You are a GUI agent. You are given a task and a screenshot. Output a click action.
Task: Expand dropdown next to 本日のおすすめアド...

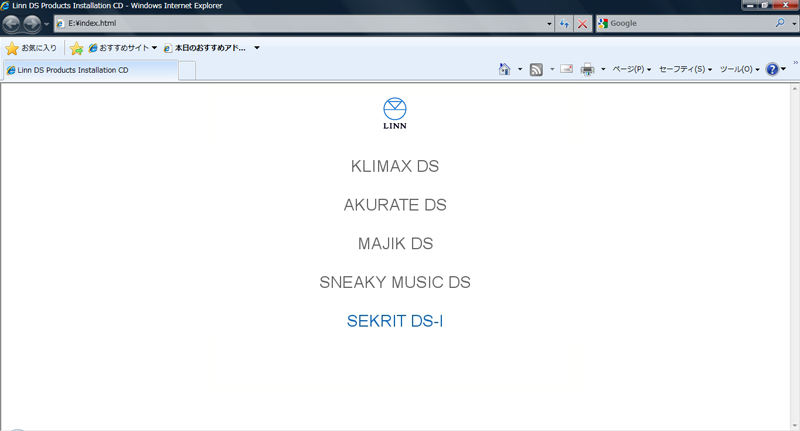tap(257, 48)
